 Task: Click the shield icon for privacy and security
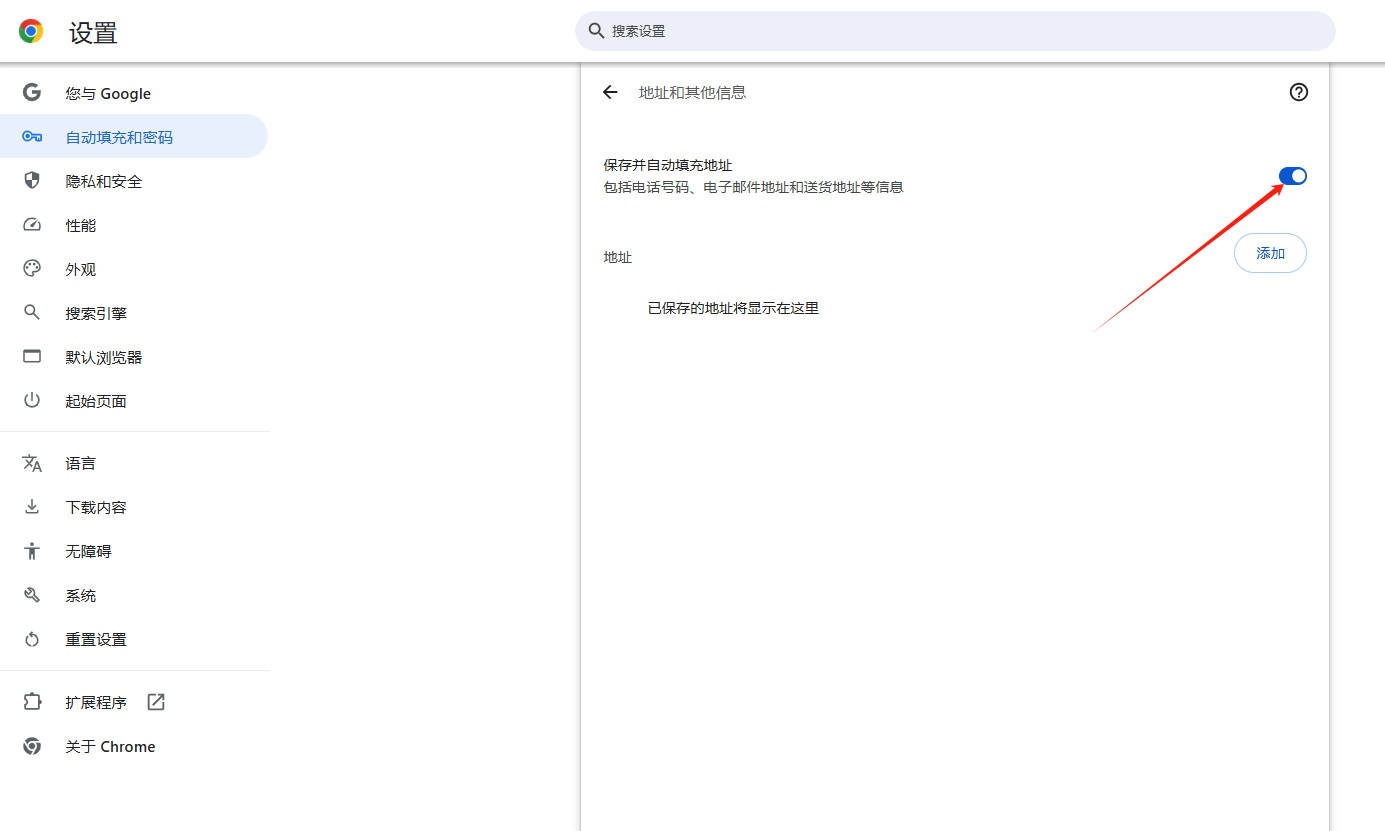32,181
